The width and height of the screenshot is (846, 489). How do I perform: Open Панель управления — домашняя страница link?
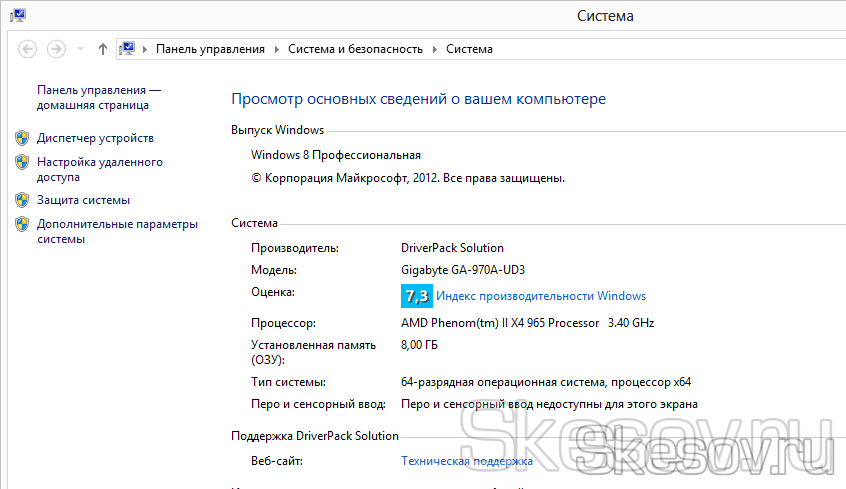99,98
